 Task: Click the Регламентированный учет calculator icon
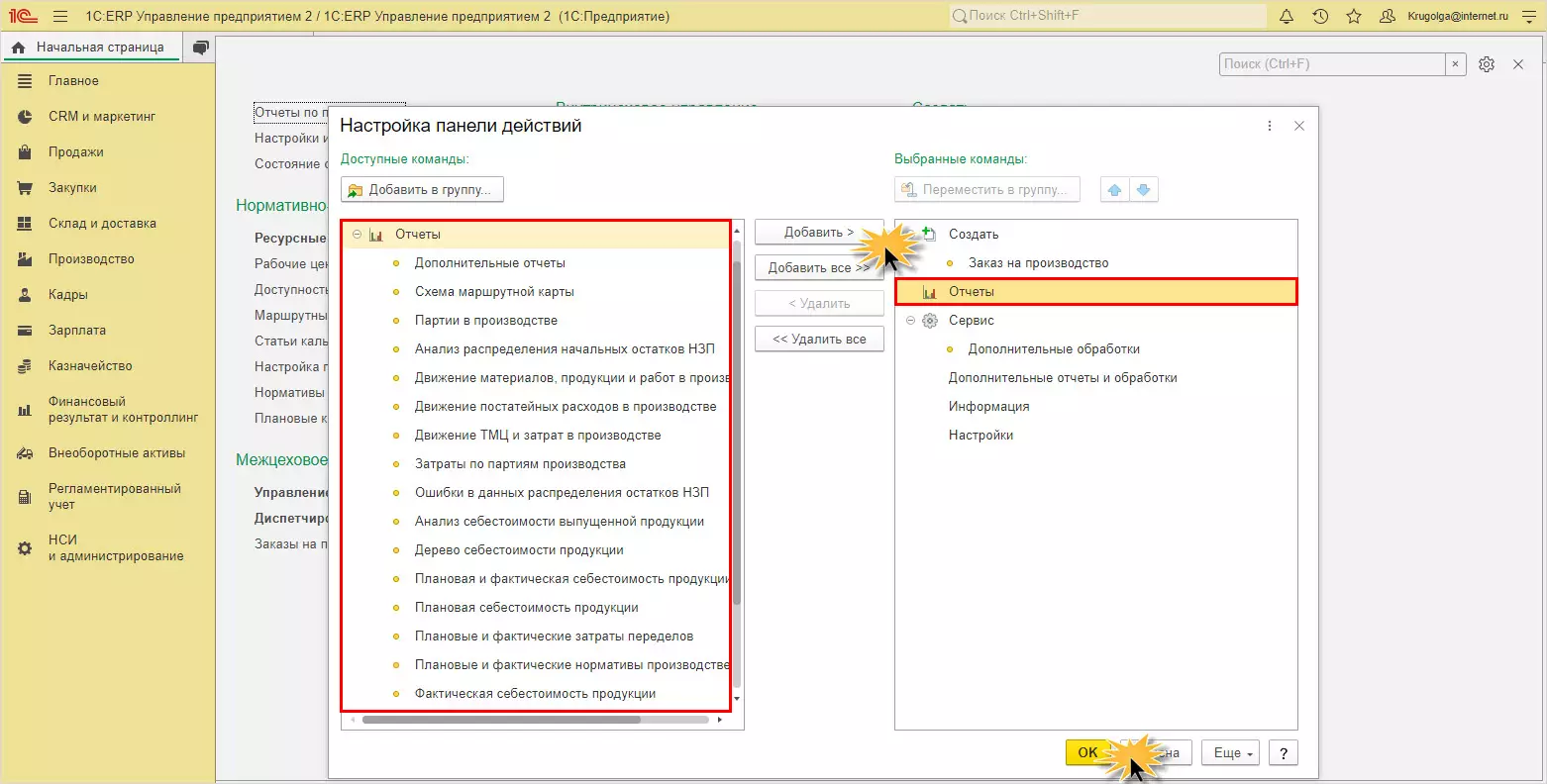coord(26,497)
